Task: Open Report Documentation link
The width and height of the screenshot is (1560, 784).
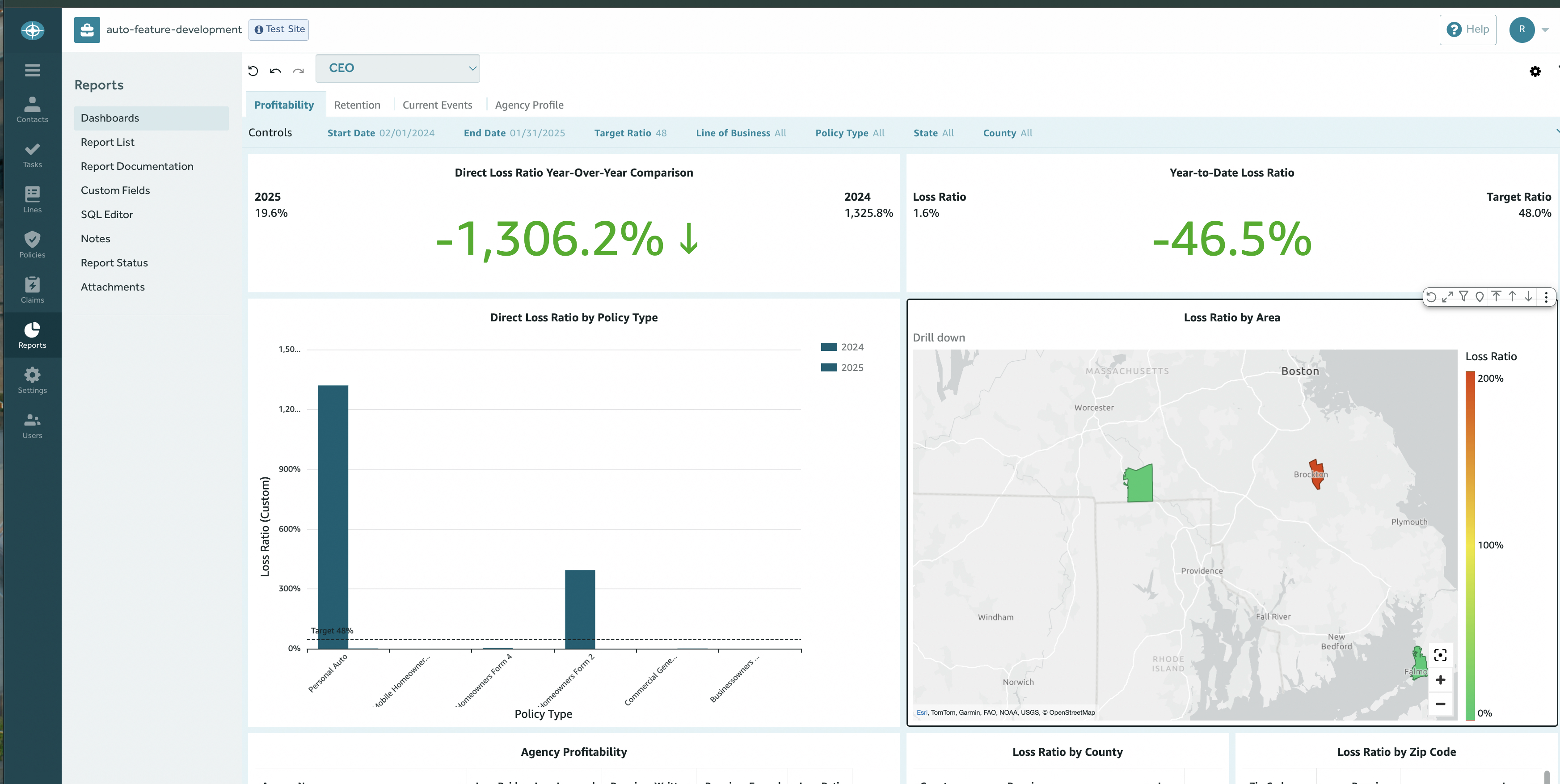Action: pyautogui.click(x=137, y=166)
